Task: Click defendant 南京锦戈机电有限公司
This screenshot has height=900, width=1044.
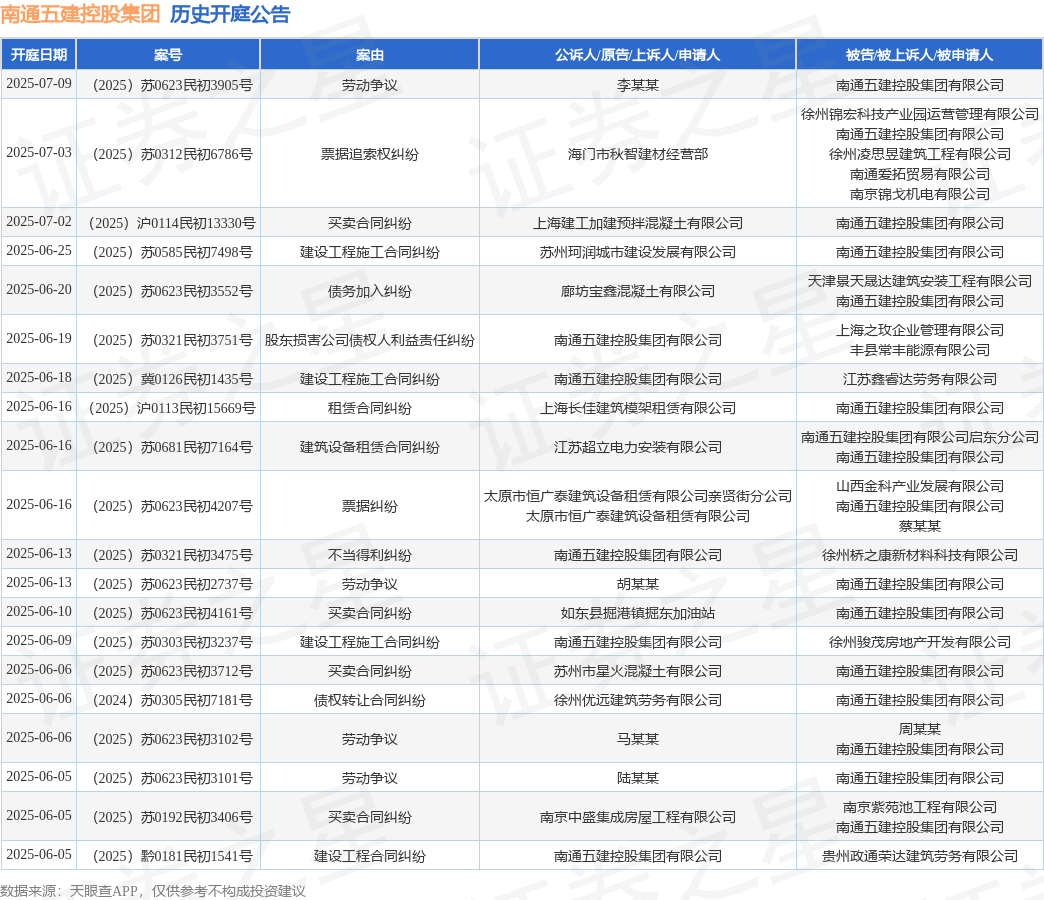Action: 919,194
